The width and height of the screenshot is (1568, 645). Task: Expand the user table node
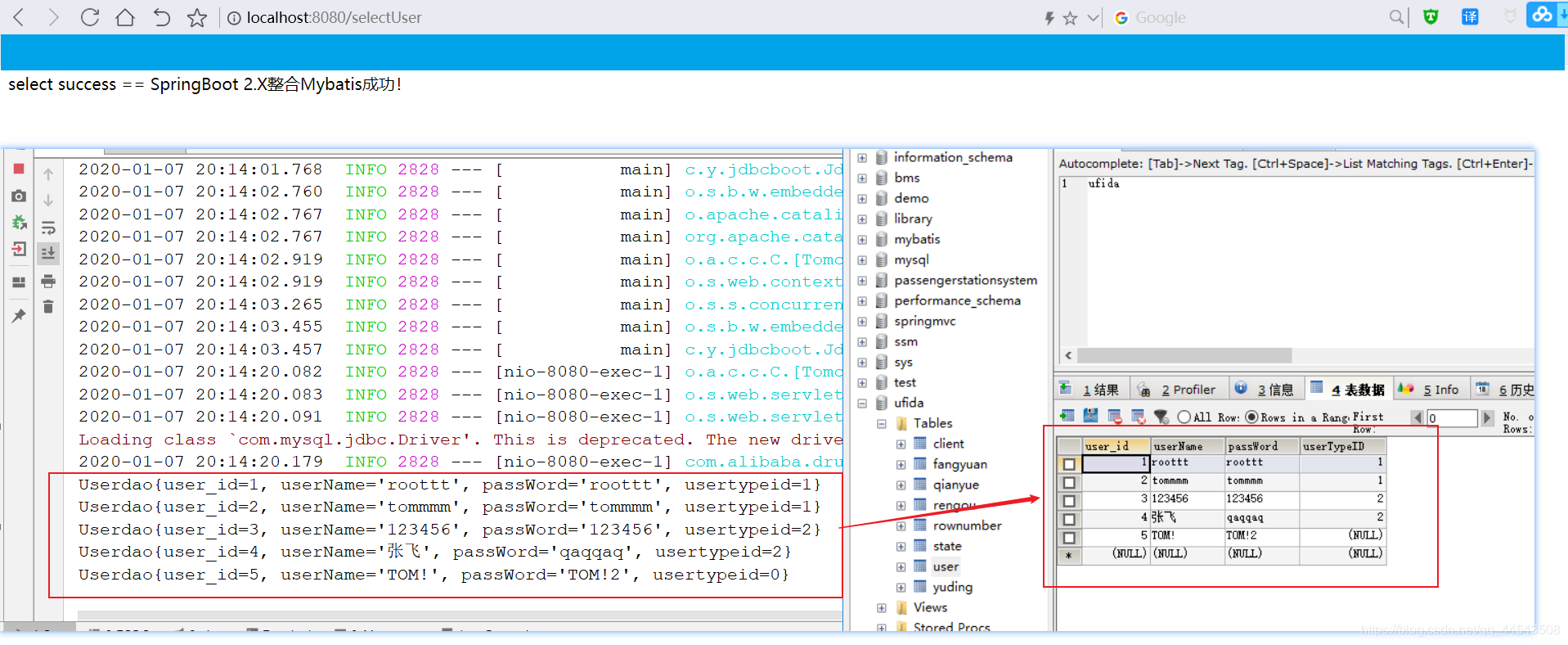pos(901,567)
